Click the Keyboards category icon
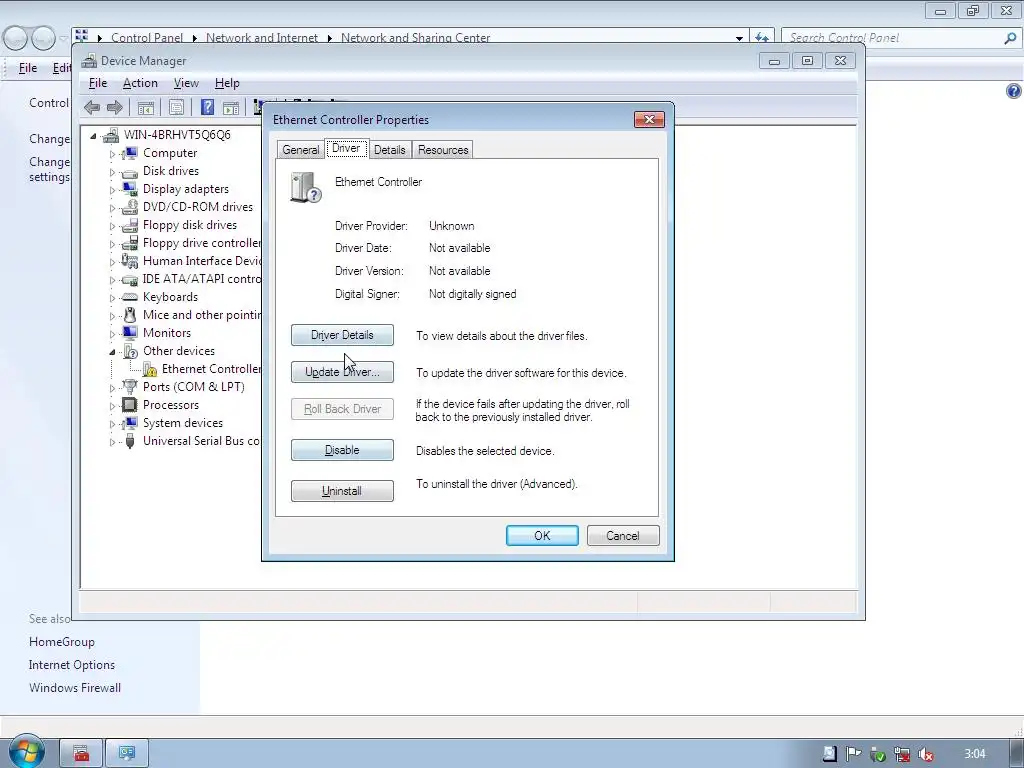1024x768 pixels. [x=129, y=297]
